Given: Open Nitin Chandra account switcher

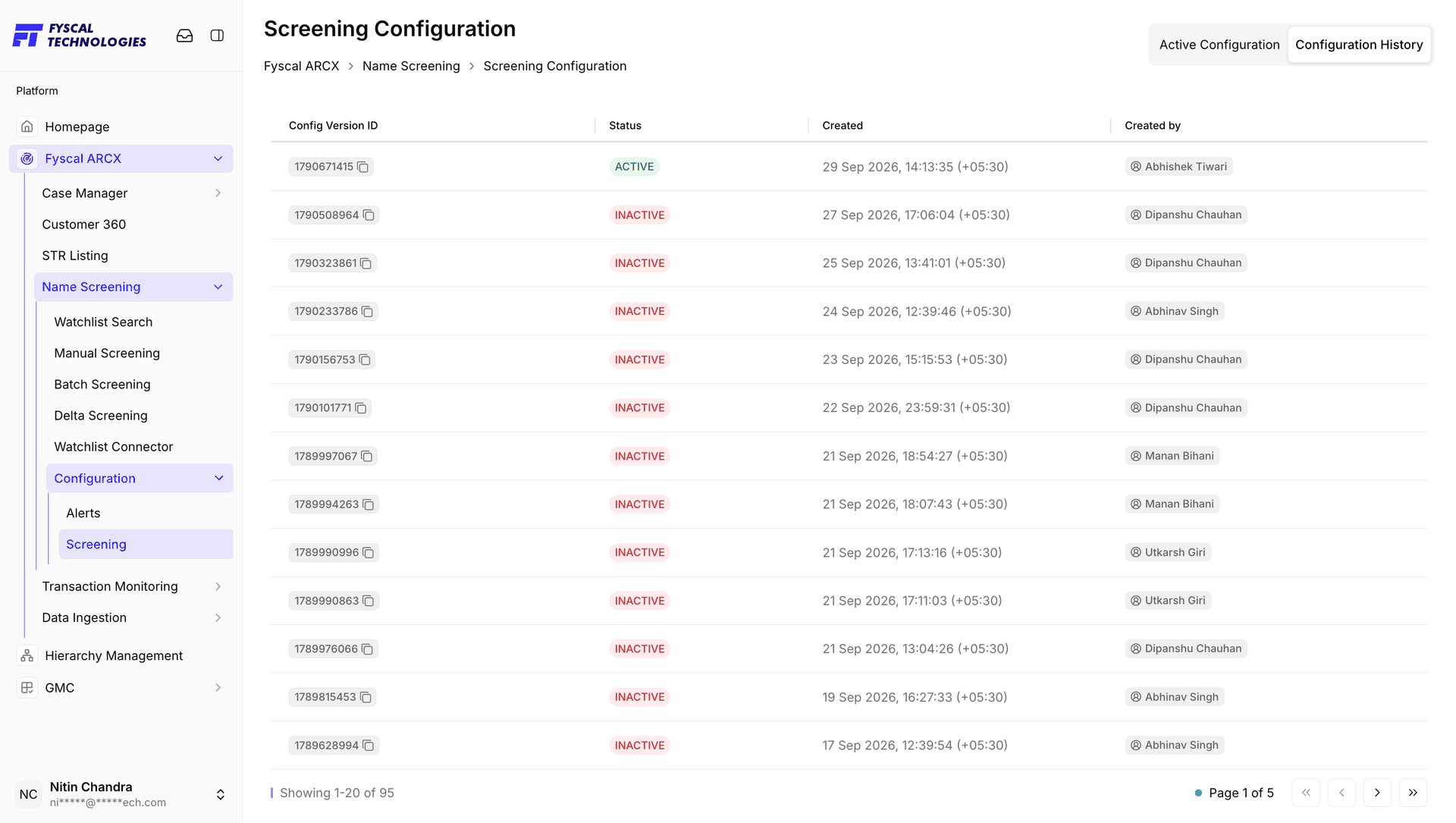Looking at the screenshot, I should [x=221, y=794].
